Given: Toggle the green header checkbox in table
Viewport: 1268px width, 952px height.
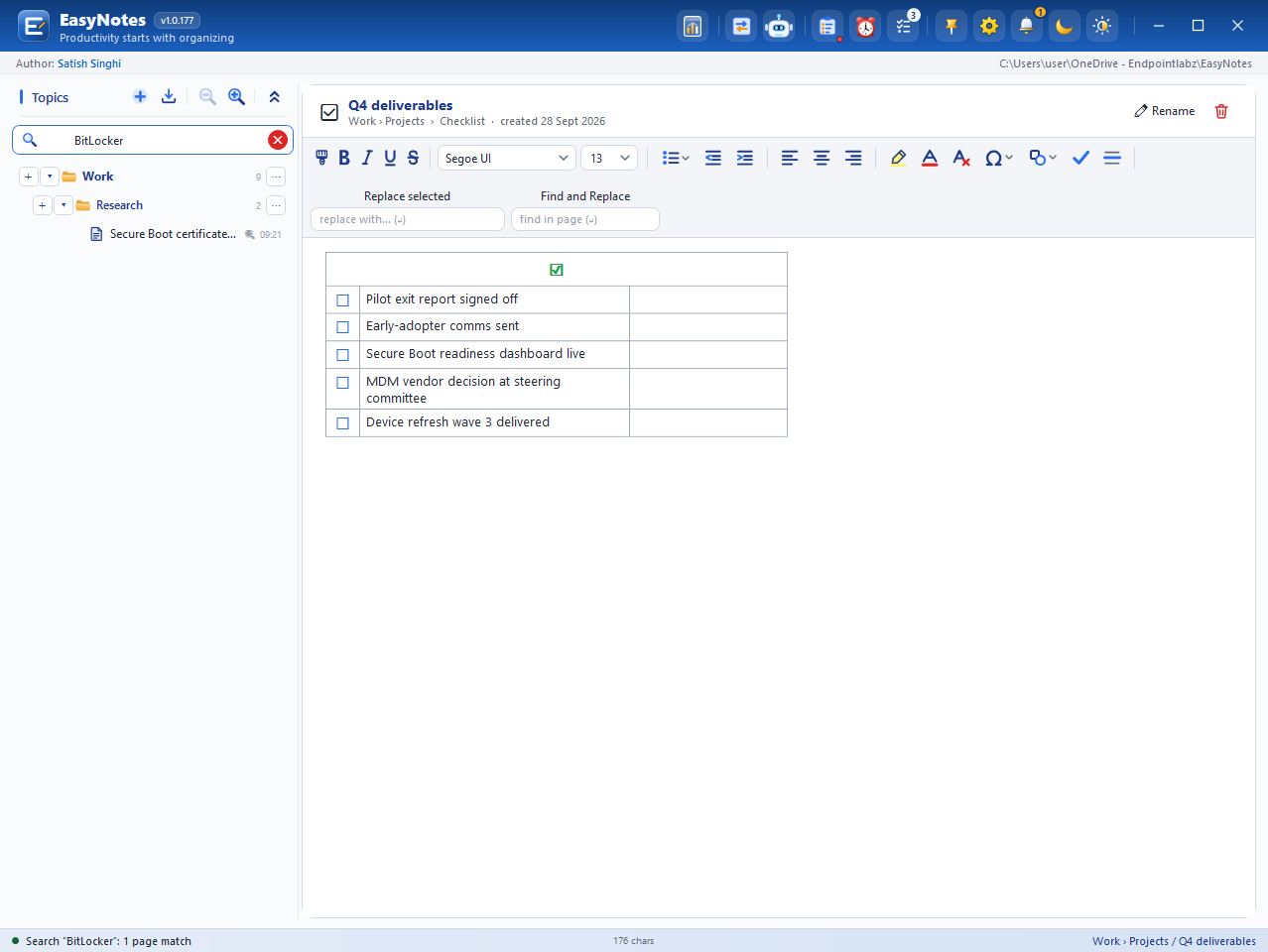Looking at the screenshot, I should [557, 270].
